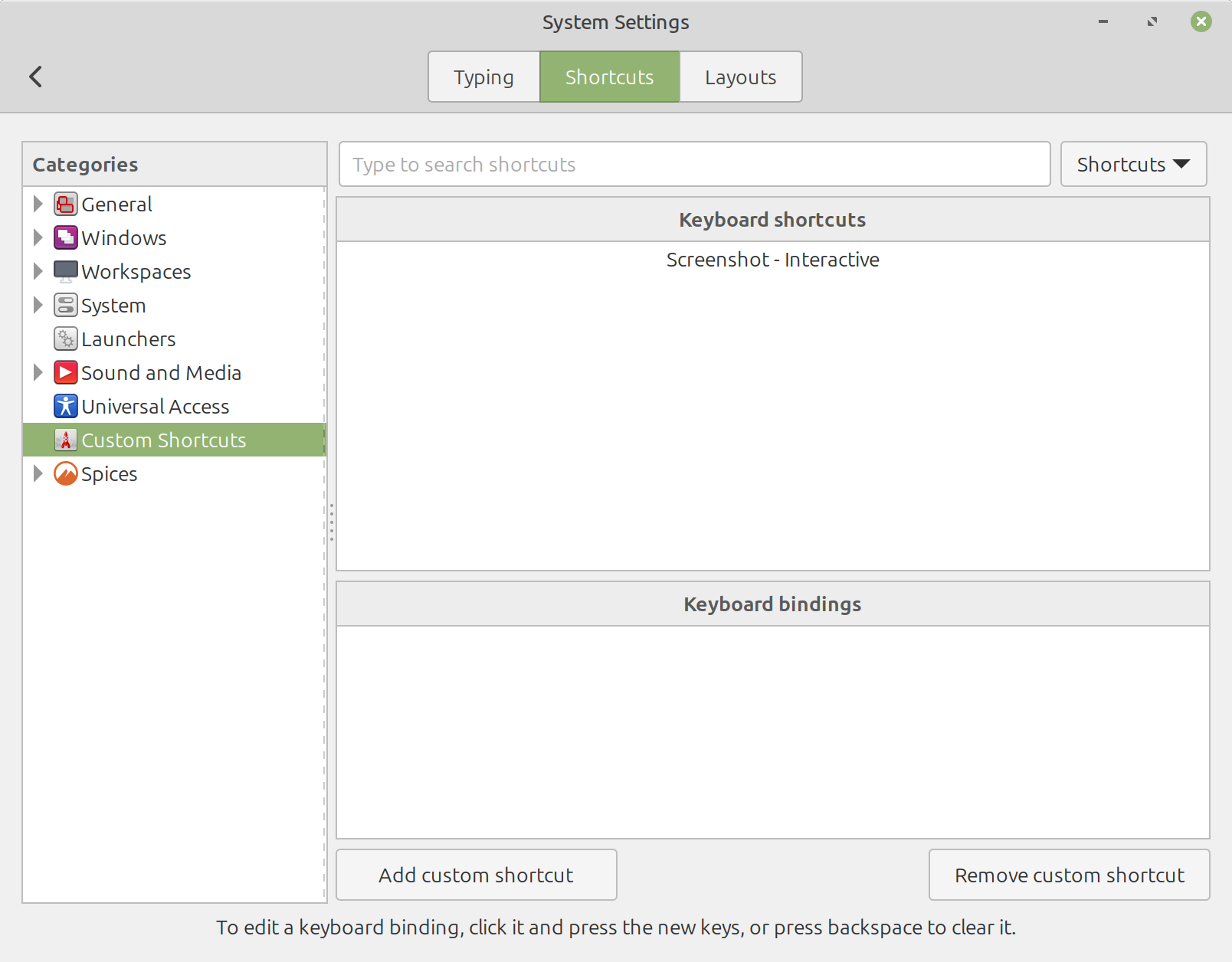1232x962 pixels.
Task: Switch to the Typing tab
Action: (x=483, y=77)
